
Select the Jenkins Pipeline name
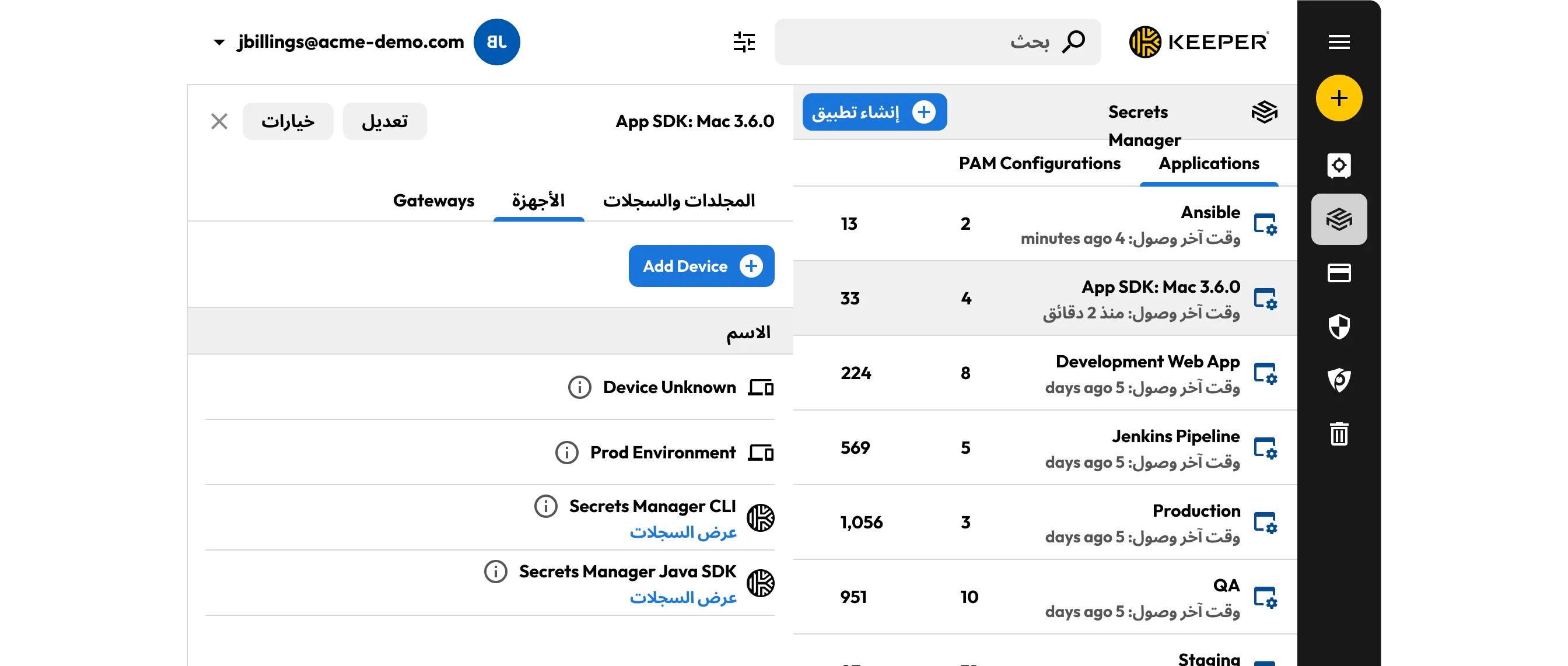pyautogui.click(x=1175, y=436)
